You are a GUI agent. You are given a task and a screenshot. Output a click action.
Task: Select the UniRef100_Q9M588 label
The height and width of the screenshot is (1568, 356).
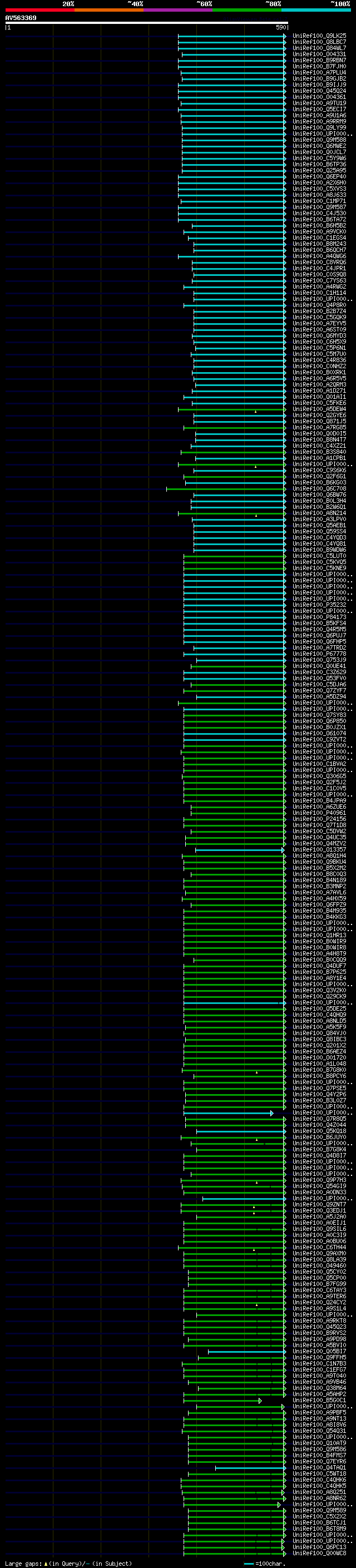tap(319, 140)
